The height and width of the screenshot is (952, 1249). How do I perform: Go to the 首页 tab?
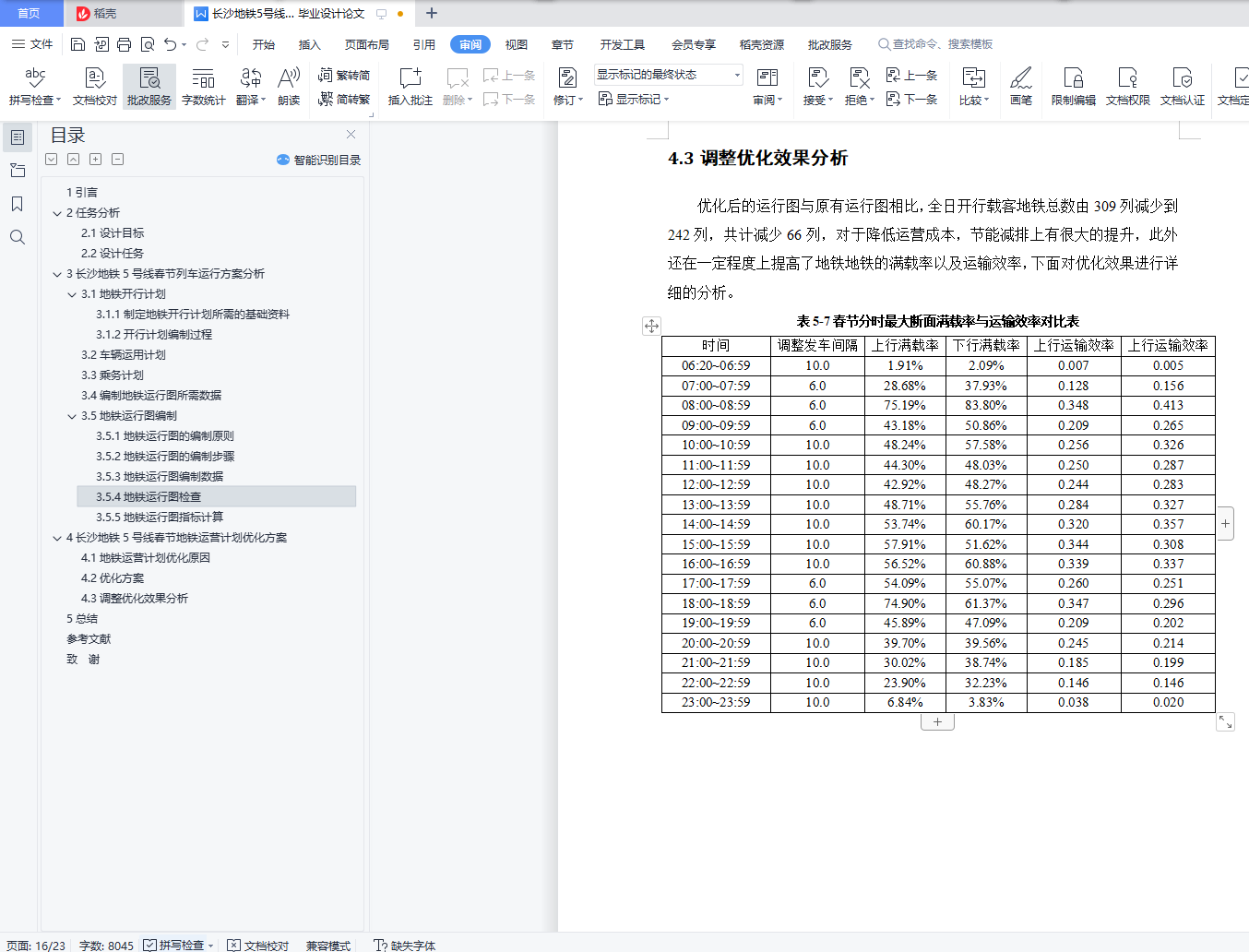point(30,14)
